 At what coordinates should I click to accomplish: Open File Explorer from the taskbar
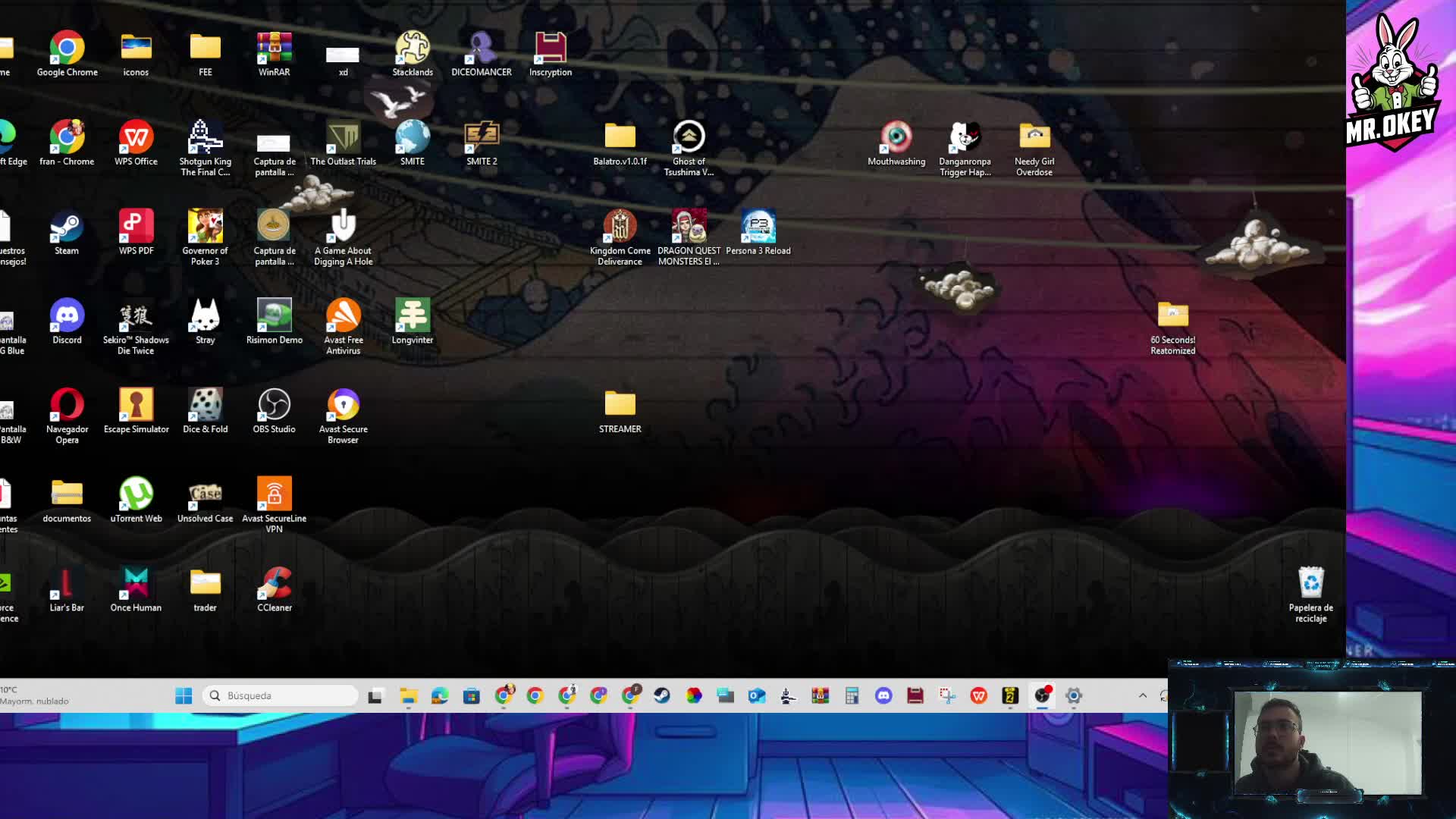coord(409,695)
